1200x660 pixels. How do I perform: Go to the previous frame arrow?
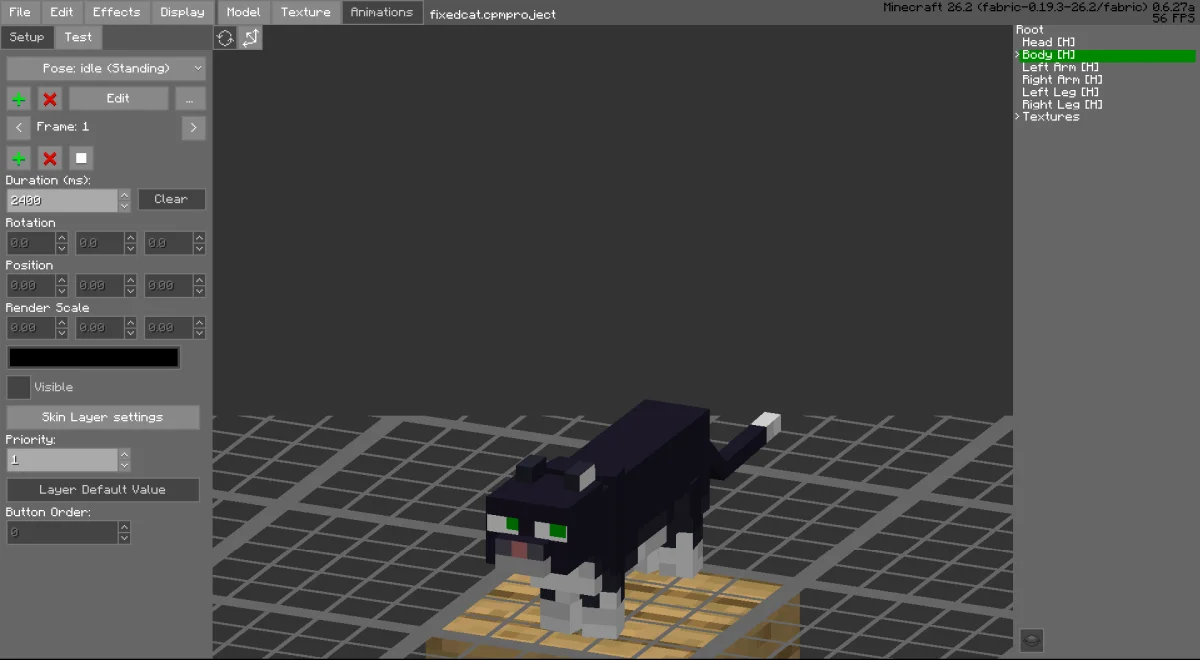[19, 128]
